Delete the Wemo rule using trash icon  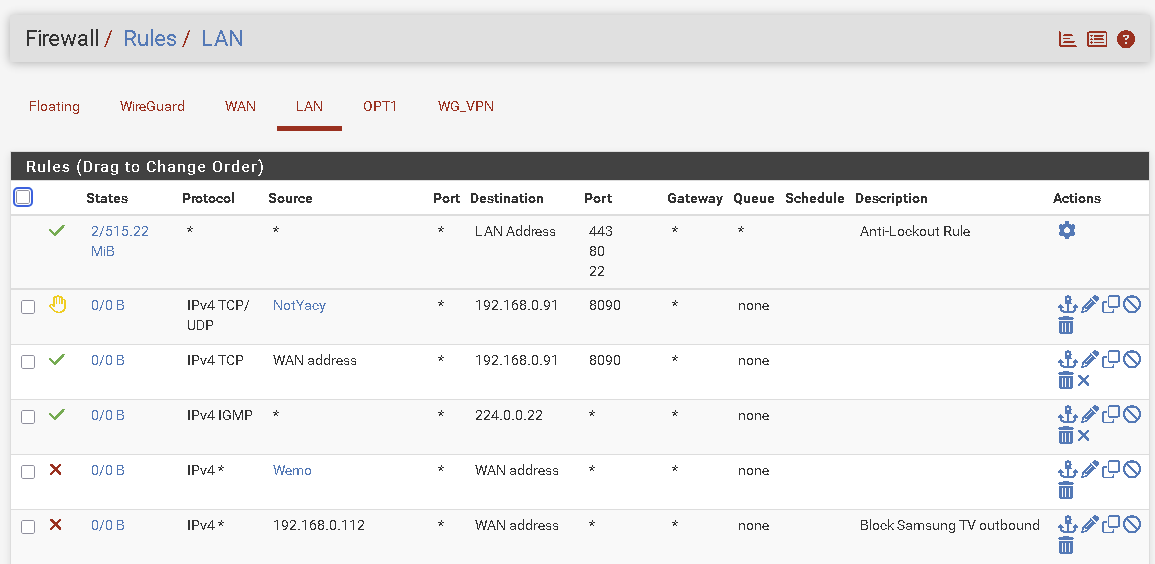1066,490
